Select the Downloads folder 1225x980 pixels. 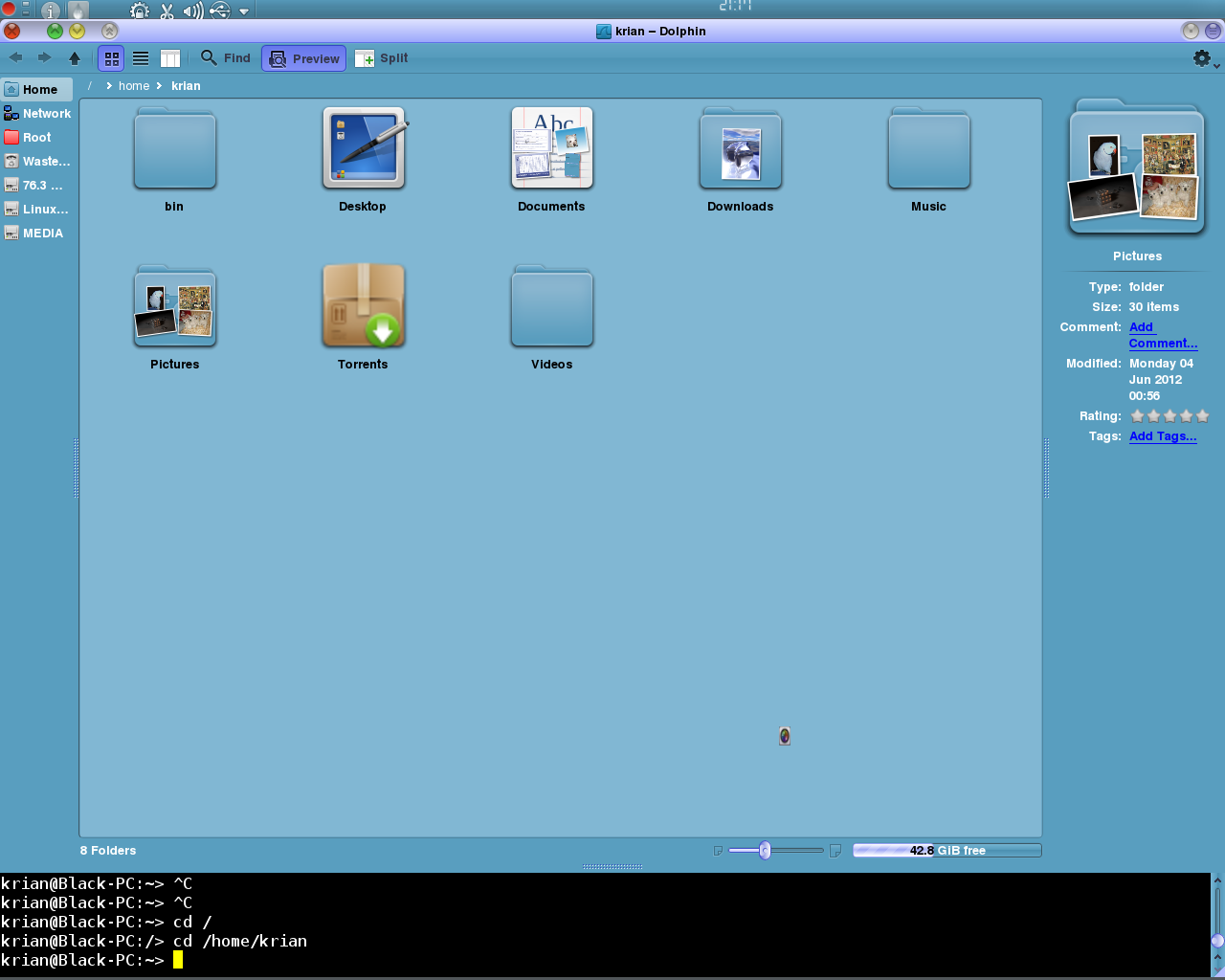740,160
